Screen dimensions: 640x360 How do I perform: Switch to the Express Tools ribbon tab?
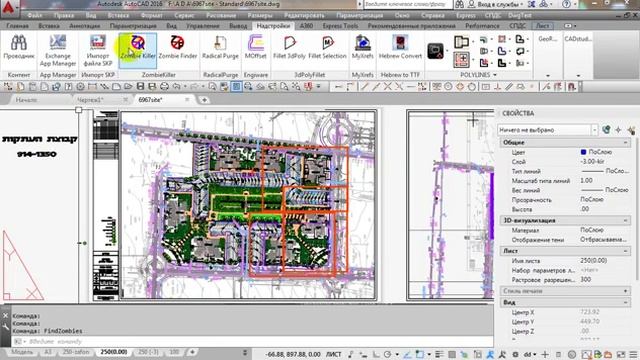click(340, 26)
